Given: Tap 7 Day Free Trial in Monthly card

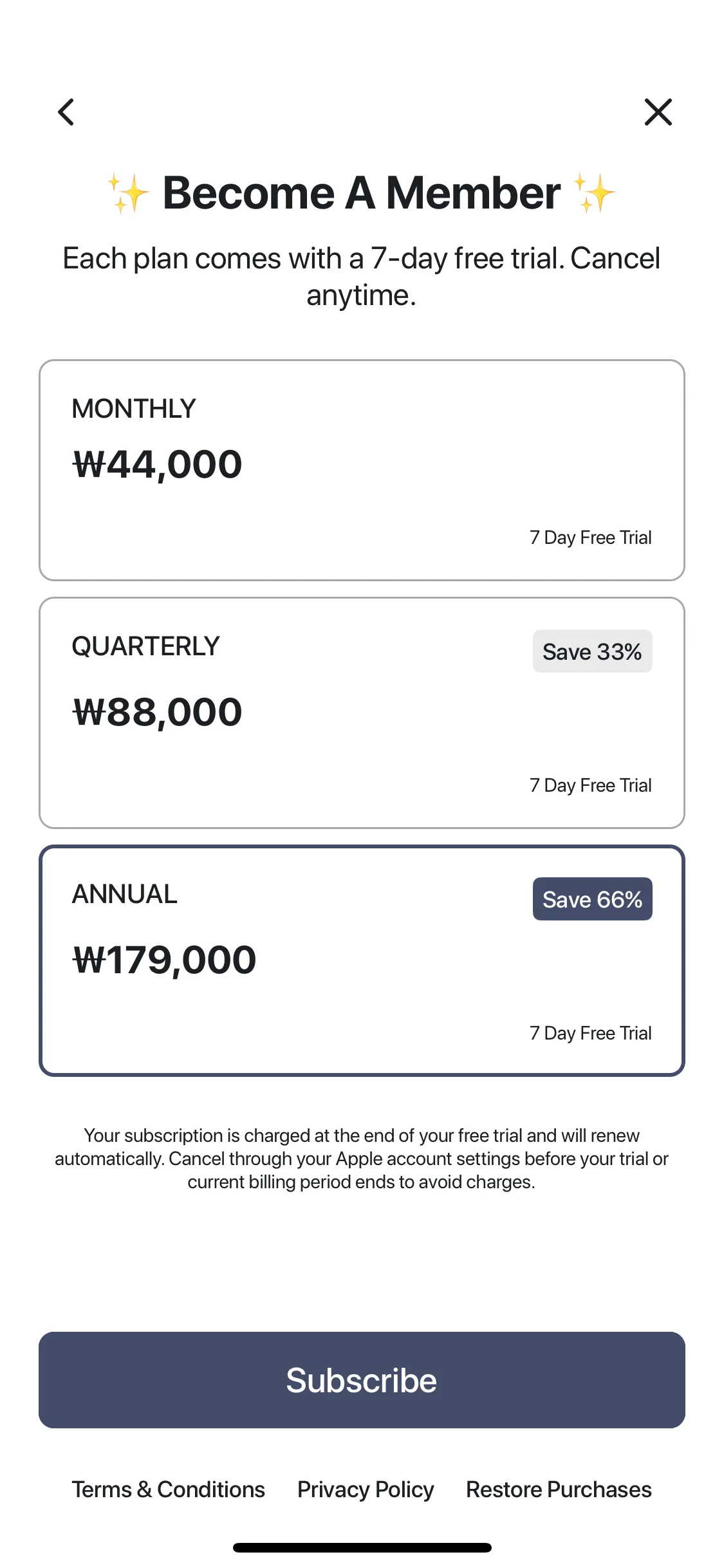Looking at the screenshot, I should pyautogui.click(x=590, y=537).
